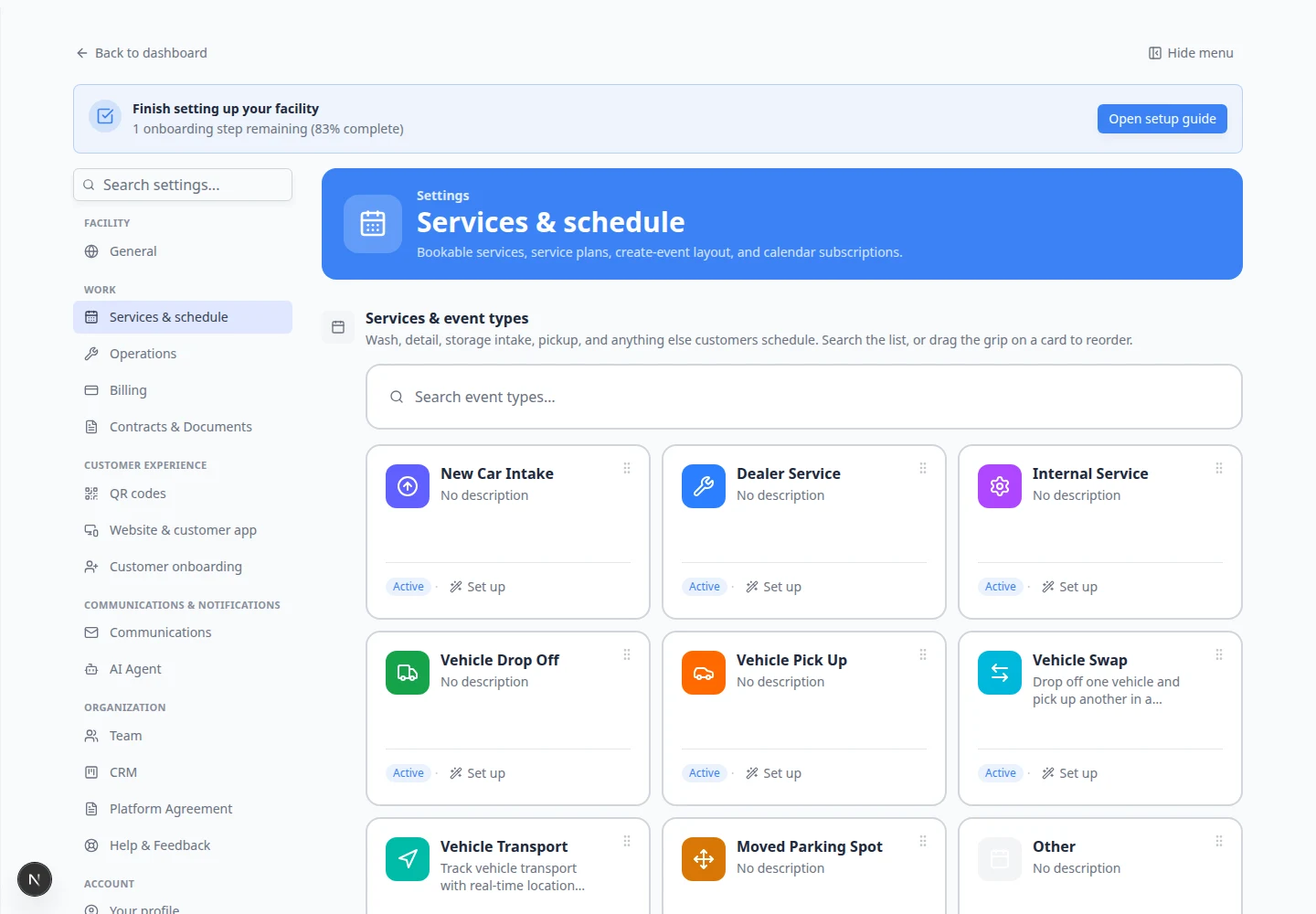This screenshot has height=914, width=1316.
Task: Click the drag grip on Other card
Action: 1219,841
